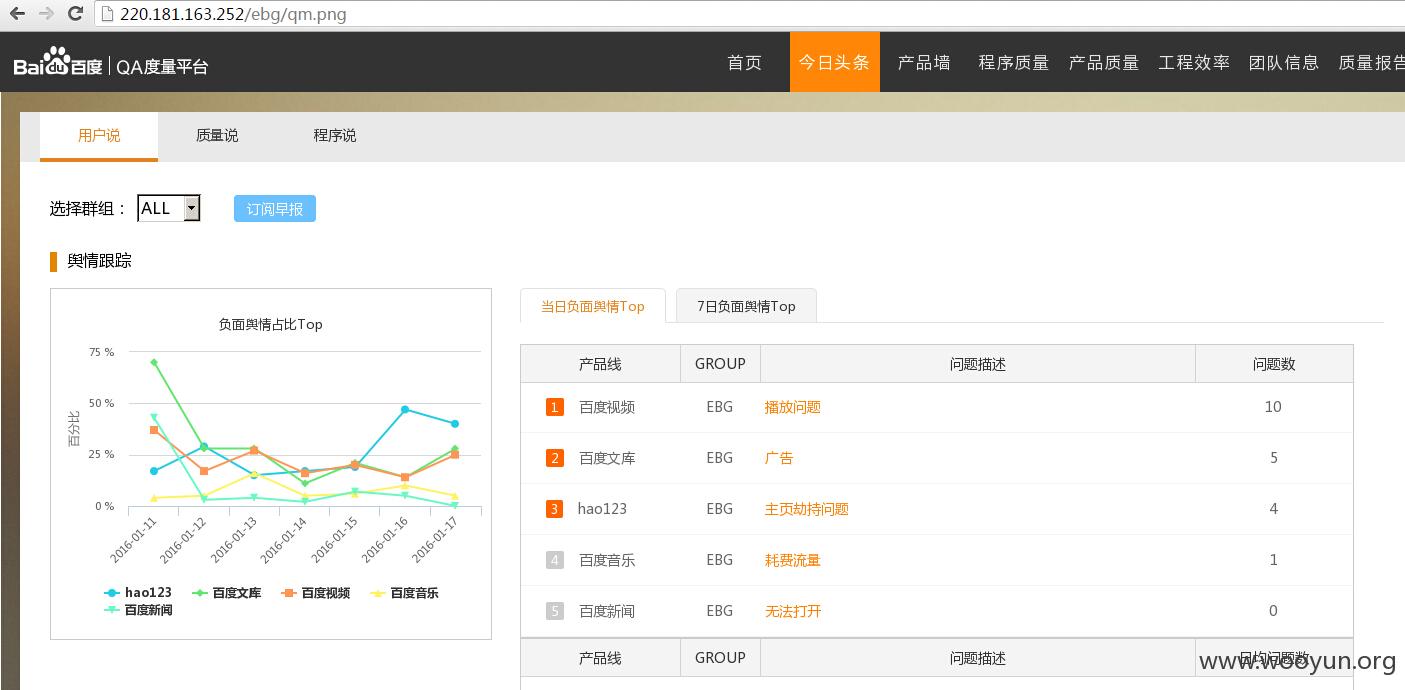The image size is (1405, 690).
Task: Click the Baidu logo in the header
Action: click(58, 63)
